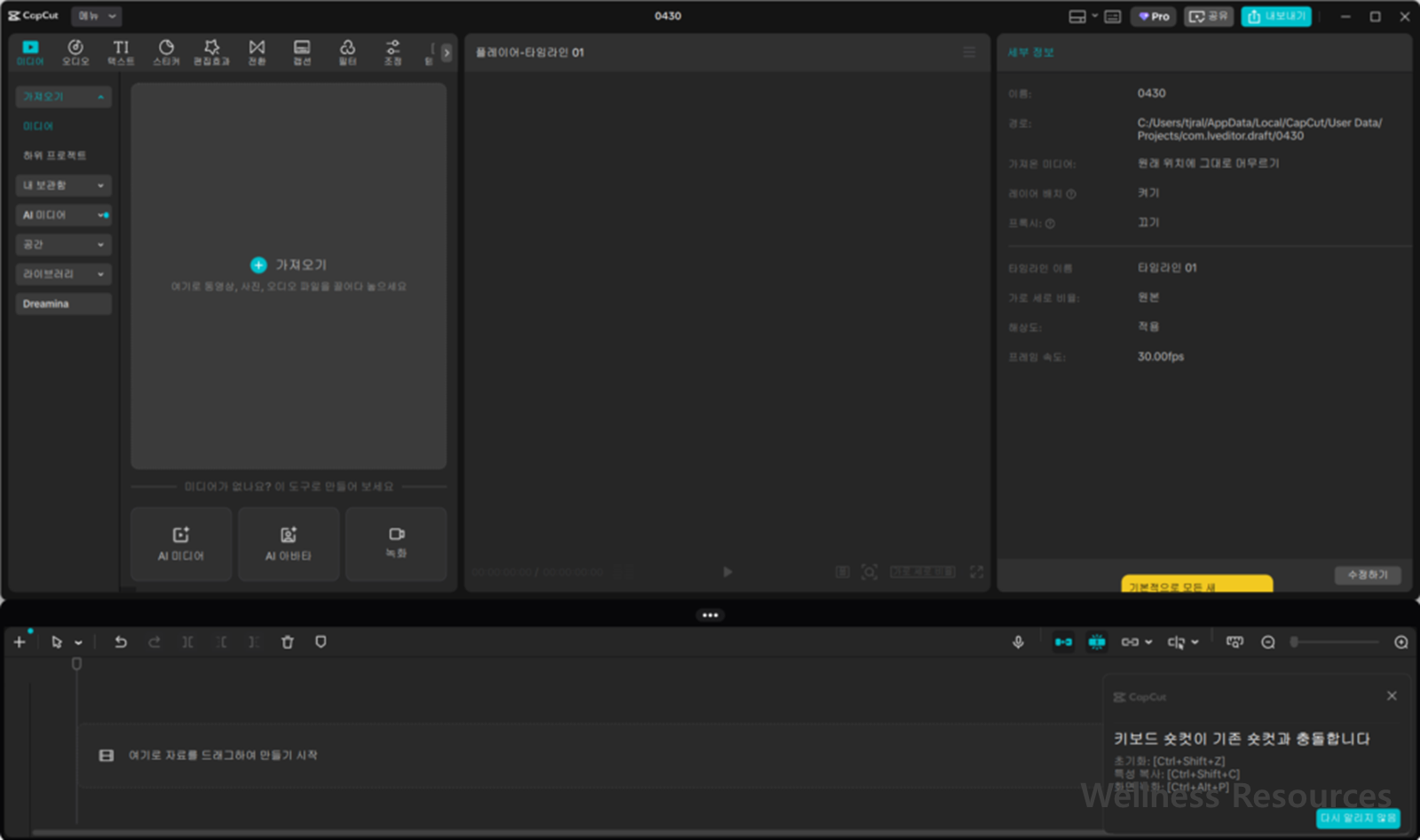Click the timeline zoom slider
This screenshot has height=840, width=1420.
tap(1336, 642)
